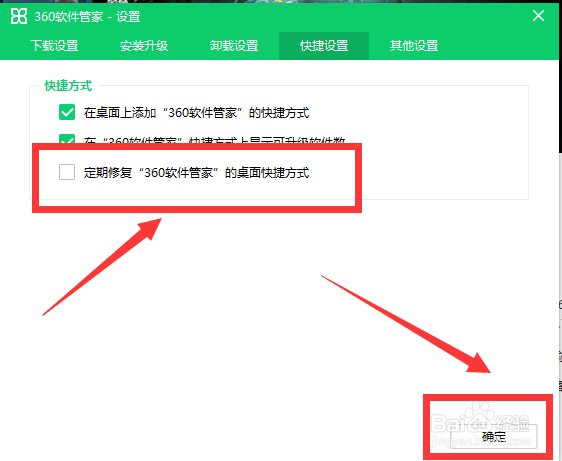The image size is (562, 461).
Task: Switch to the 安装升级 tab
Action: tap(144, 46)
